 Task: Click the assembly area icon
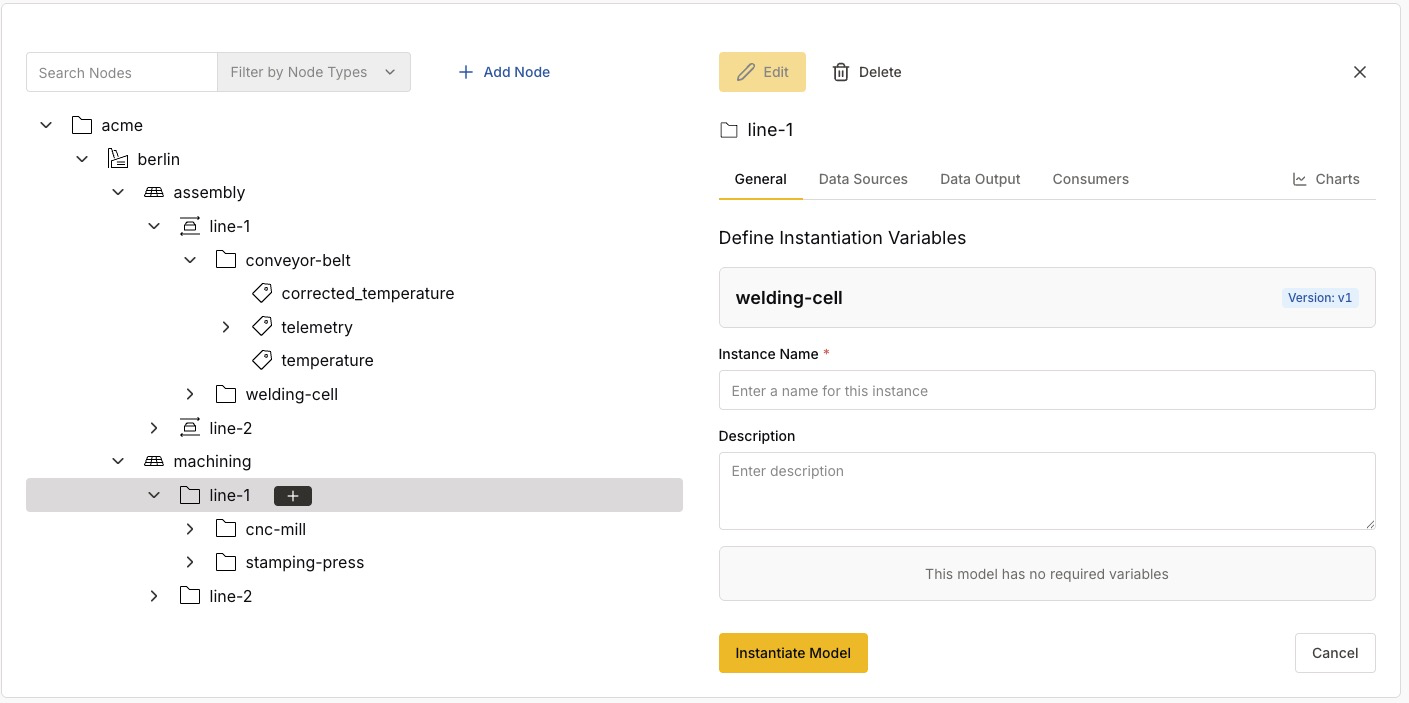click(154, 192)
